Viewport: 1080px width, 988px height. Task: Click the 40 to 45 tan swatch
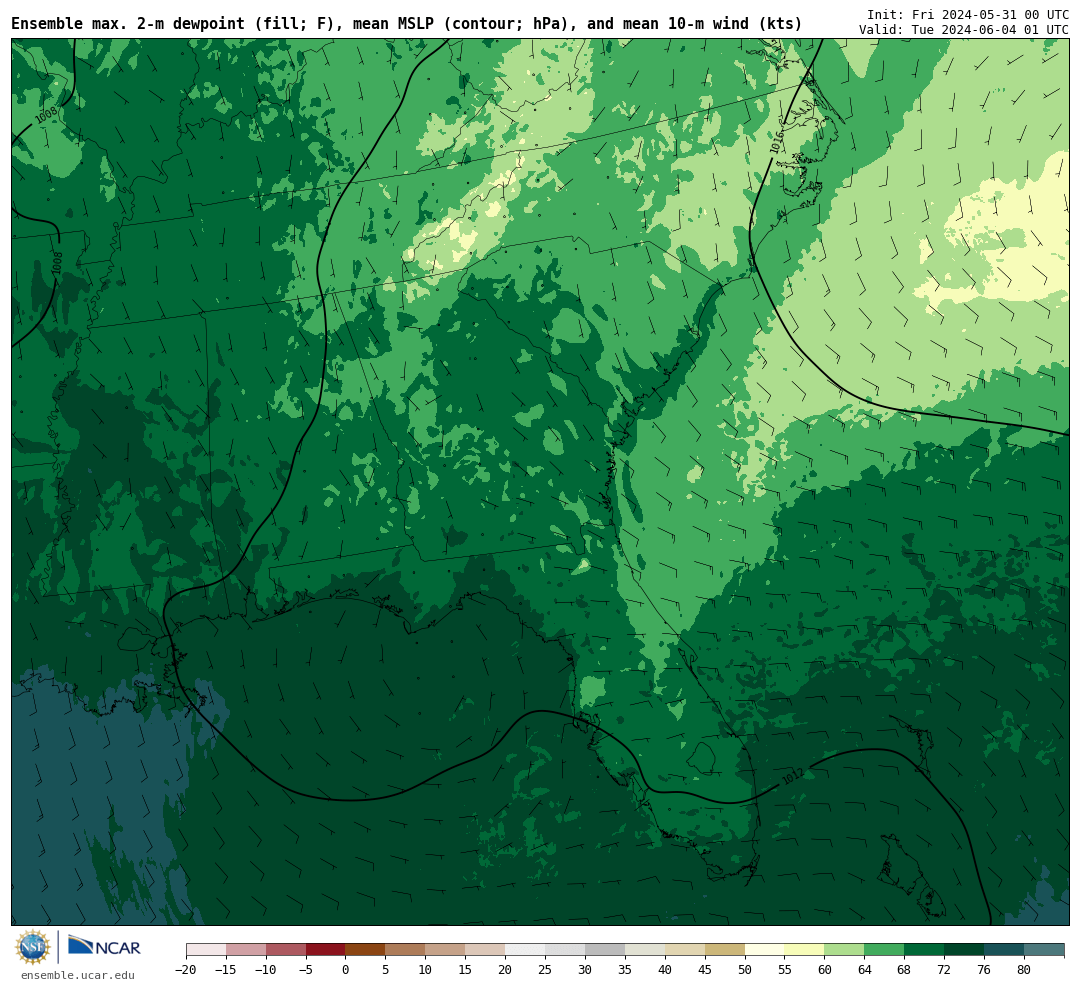(685, 950)
